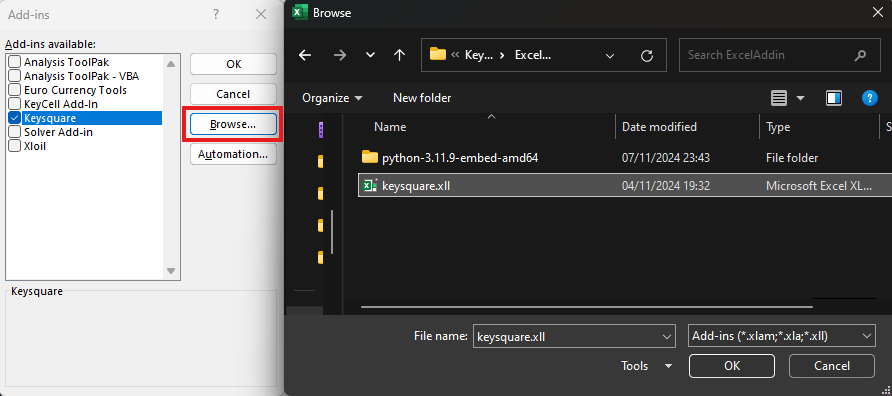
Task: Open the Tools dropdown
Action: (x=647, y=366)
